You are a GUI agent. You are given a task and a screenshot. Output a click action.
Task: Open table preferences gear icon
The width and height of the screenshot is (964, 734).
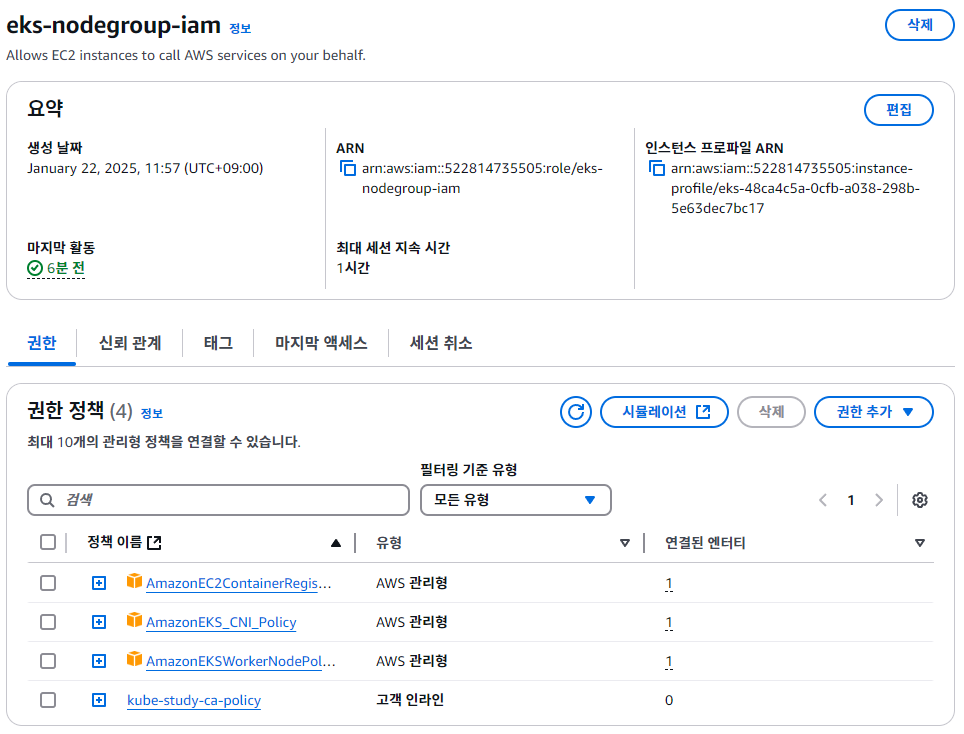click(x=920, y=500)
